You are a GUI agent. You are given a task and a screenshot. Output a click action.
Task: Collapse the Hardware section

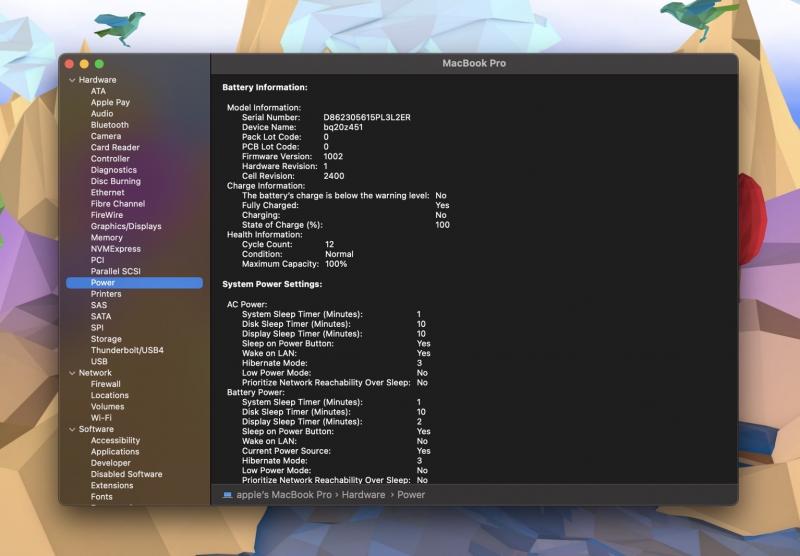point(72,80)
